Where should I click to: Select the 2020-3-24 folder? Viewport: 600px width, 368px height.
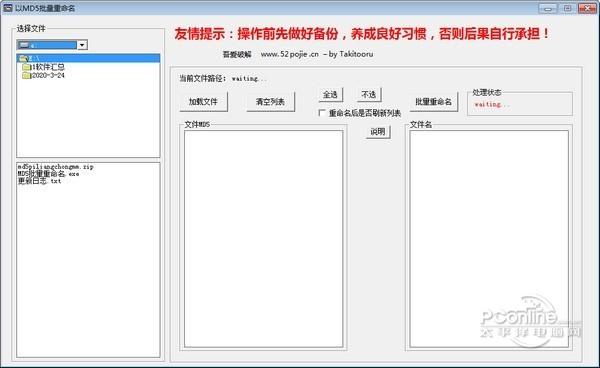(48, 75)
